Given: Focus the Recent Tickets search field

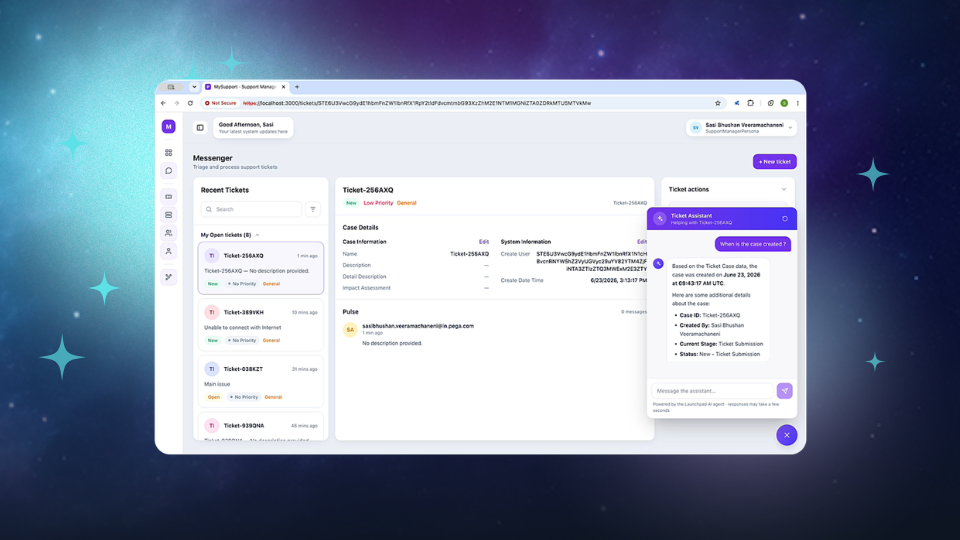Looking at the screenshot, I should coord(251,209).
